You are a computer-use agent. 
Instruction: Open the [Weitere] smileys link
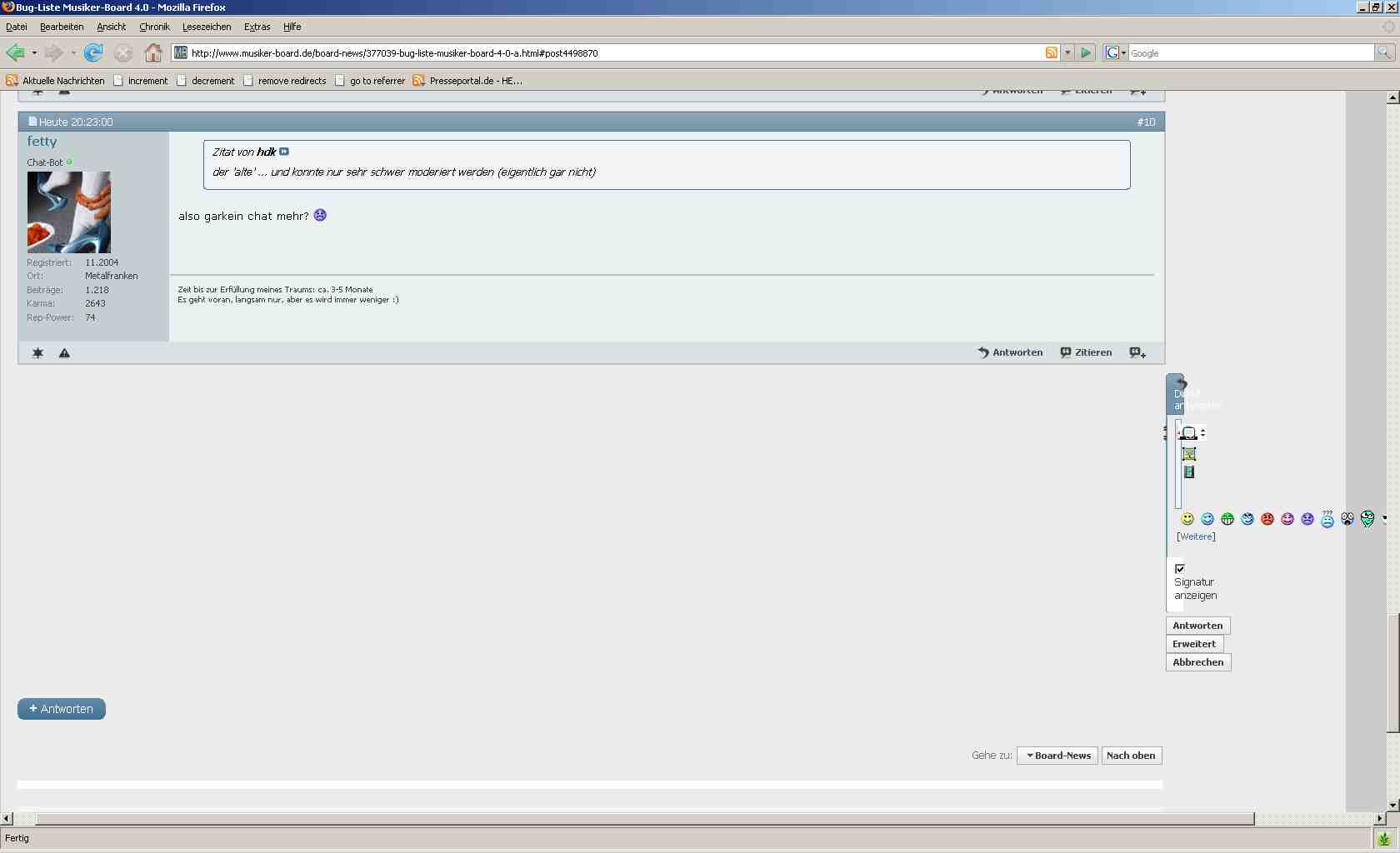pos(1196,536)
